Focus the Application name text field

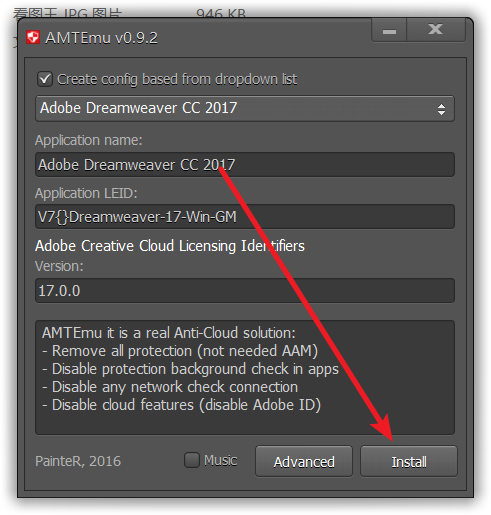245,165
